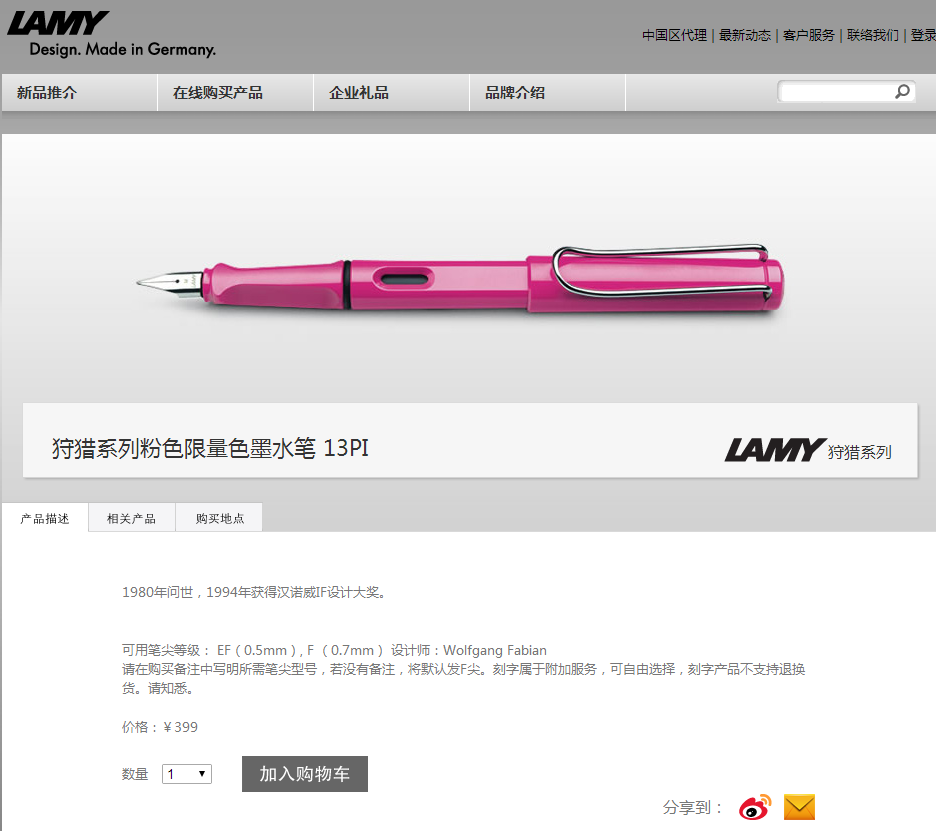Open the 中国区代理 link
This screenshot has width=936, height=831.
click(674, 35)
